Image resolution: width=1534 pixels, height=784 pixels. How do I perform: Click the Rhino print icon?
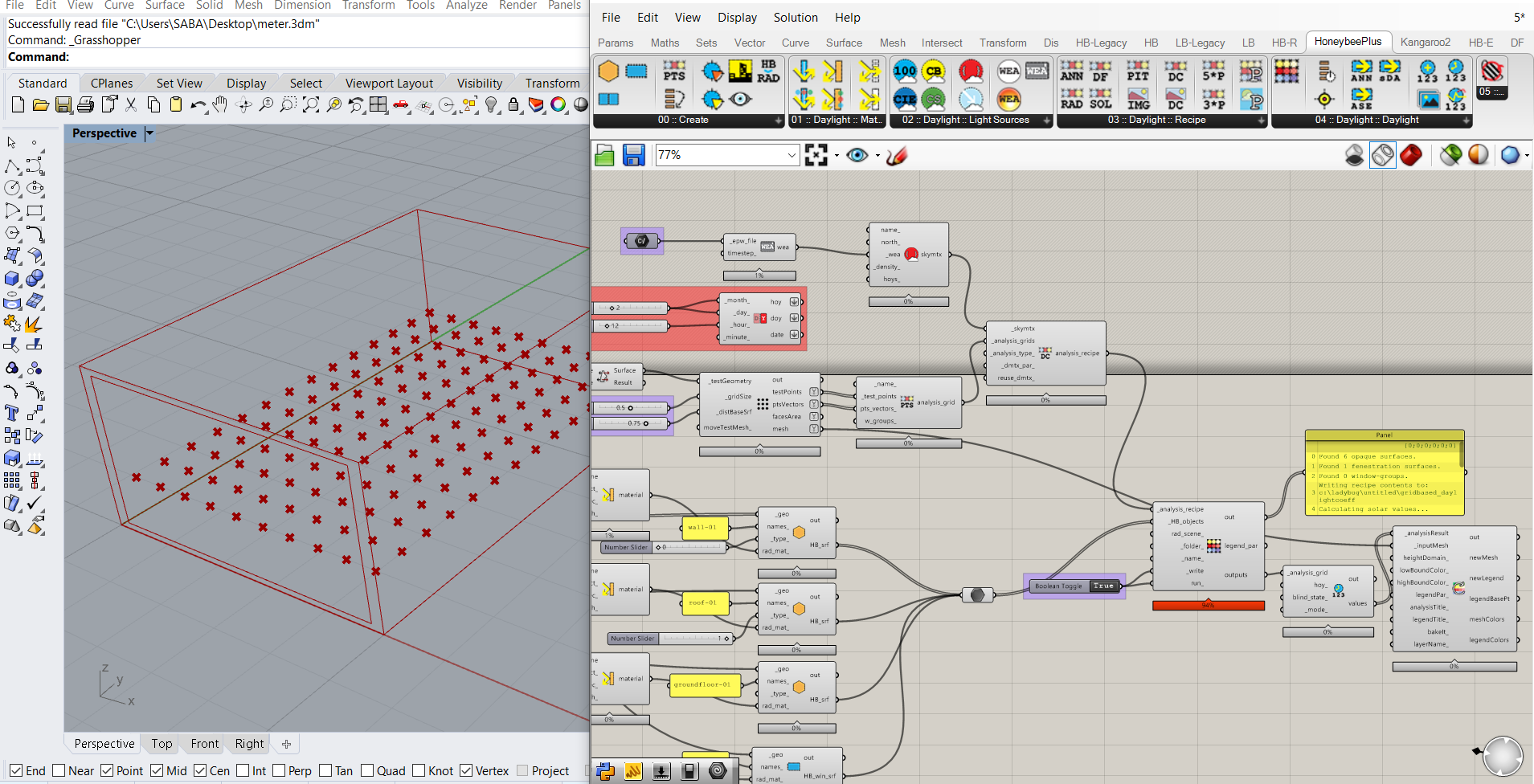click(86, 104)
